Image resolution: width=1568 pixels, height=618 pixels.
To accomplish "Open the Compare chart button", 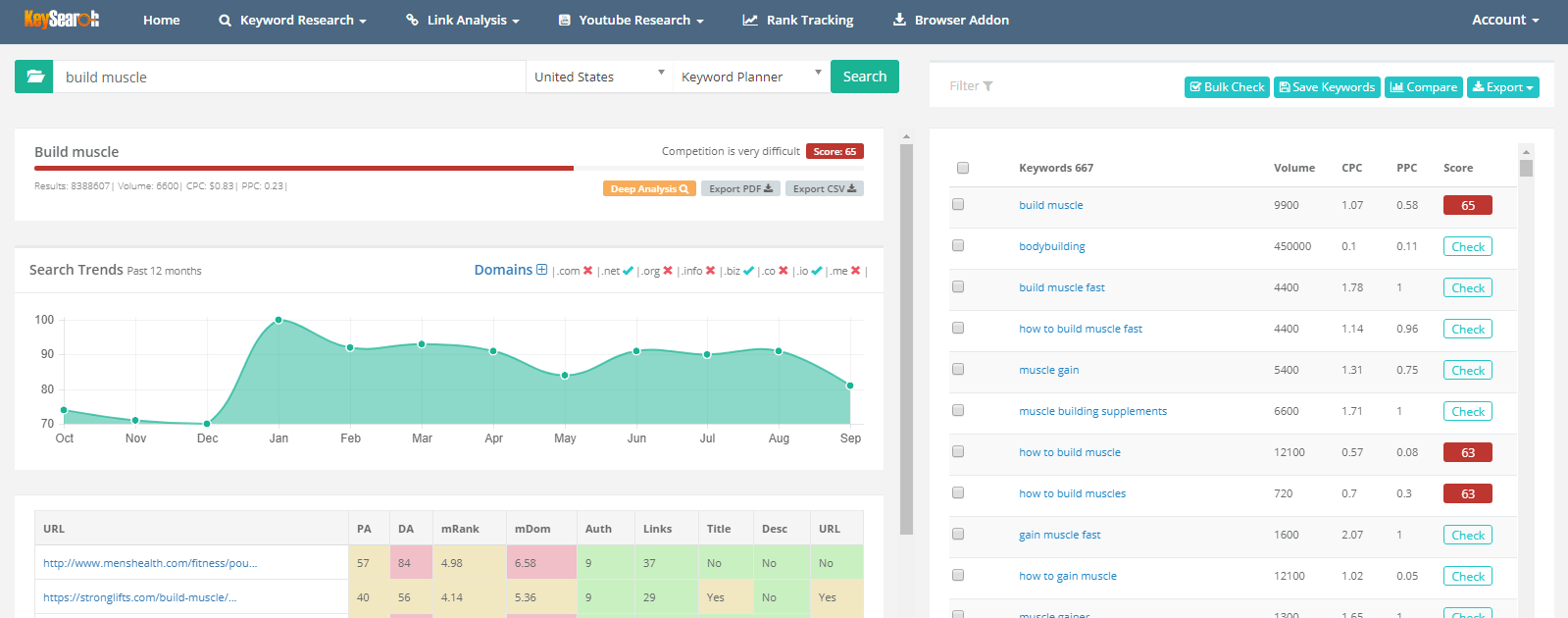I will (1424, 87).
